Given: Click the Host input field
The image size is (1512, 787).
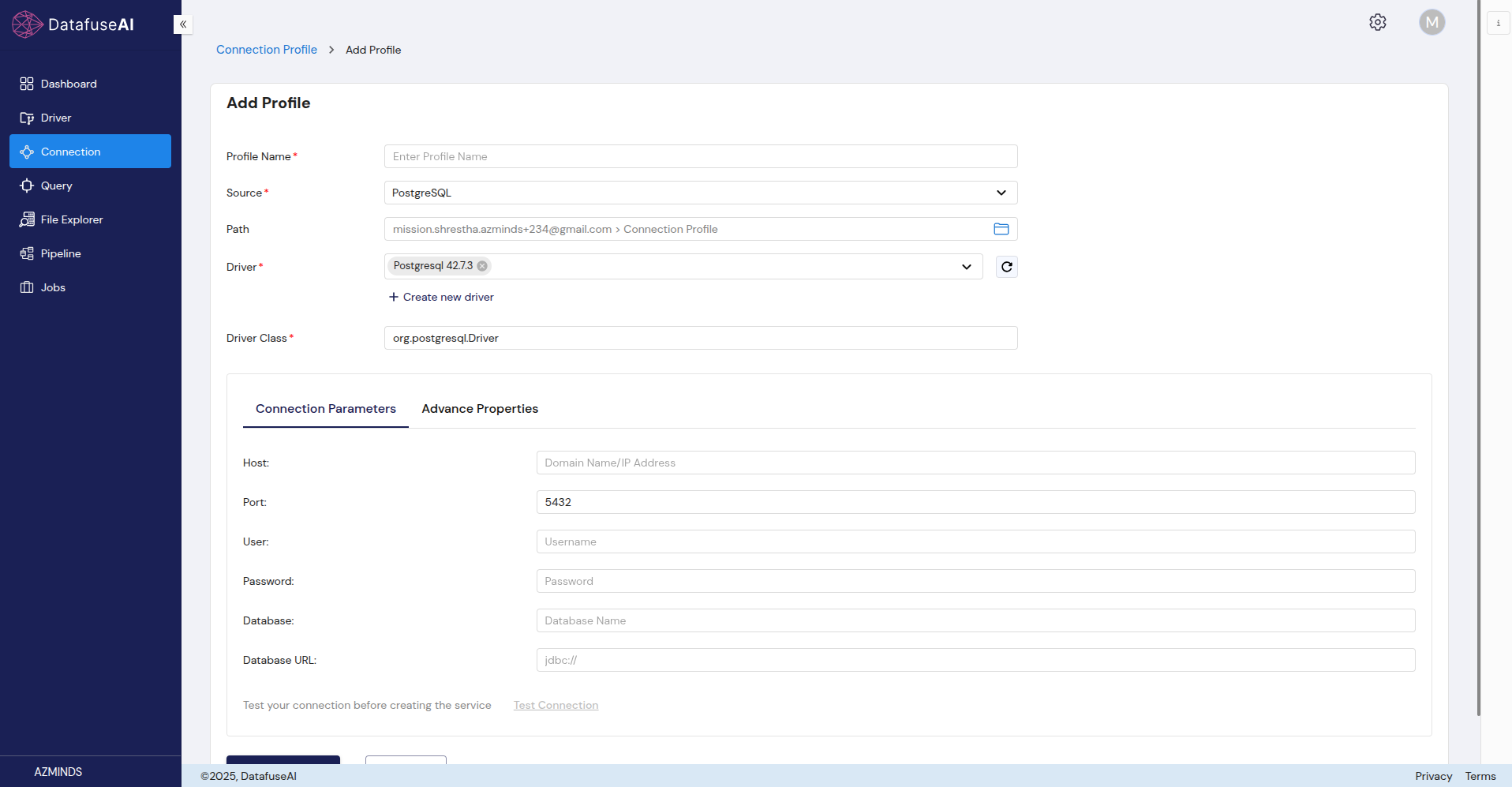Looking at the screenshot, I should pyautogui.click(x=975, y=463).
